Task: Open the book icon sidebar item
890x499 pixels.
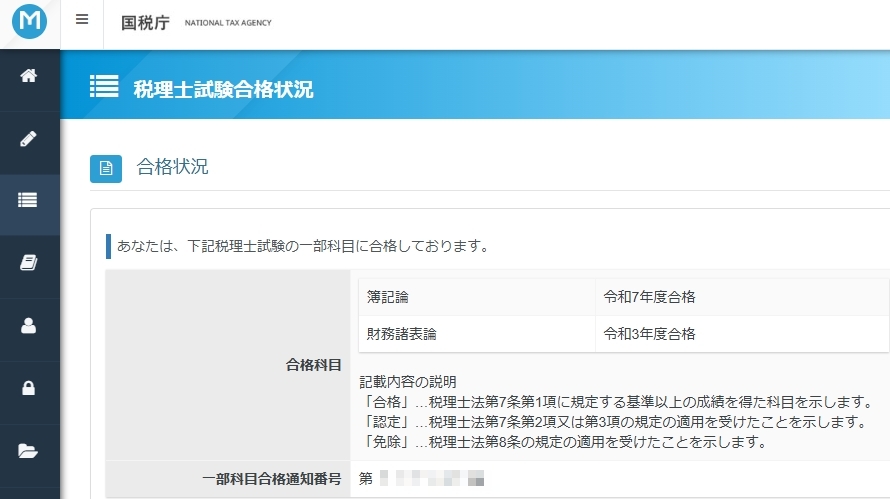Action: click(29, 263)
